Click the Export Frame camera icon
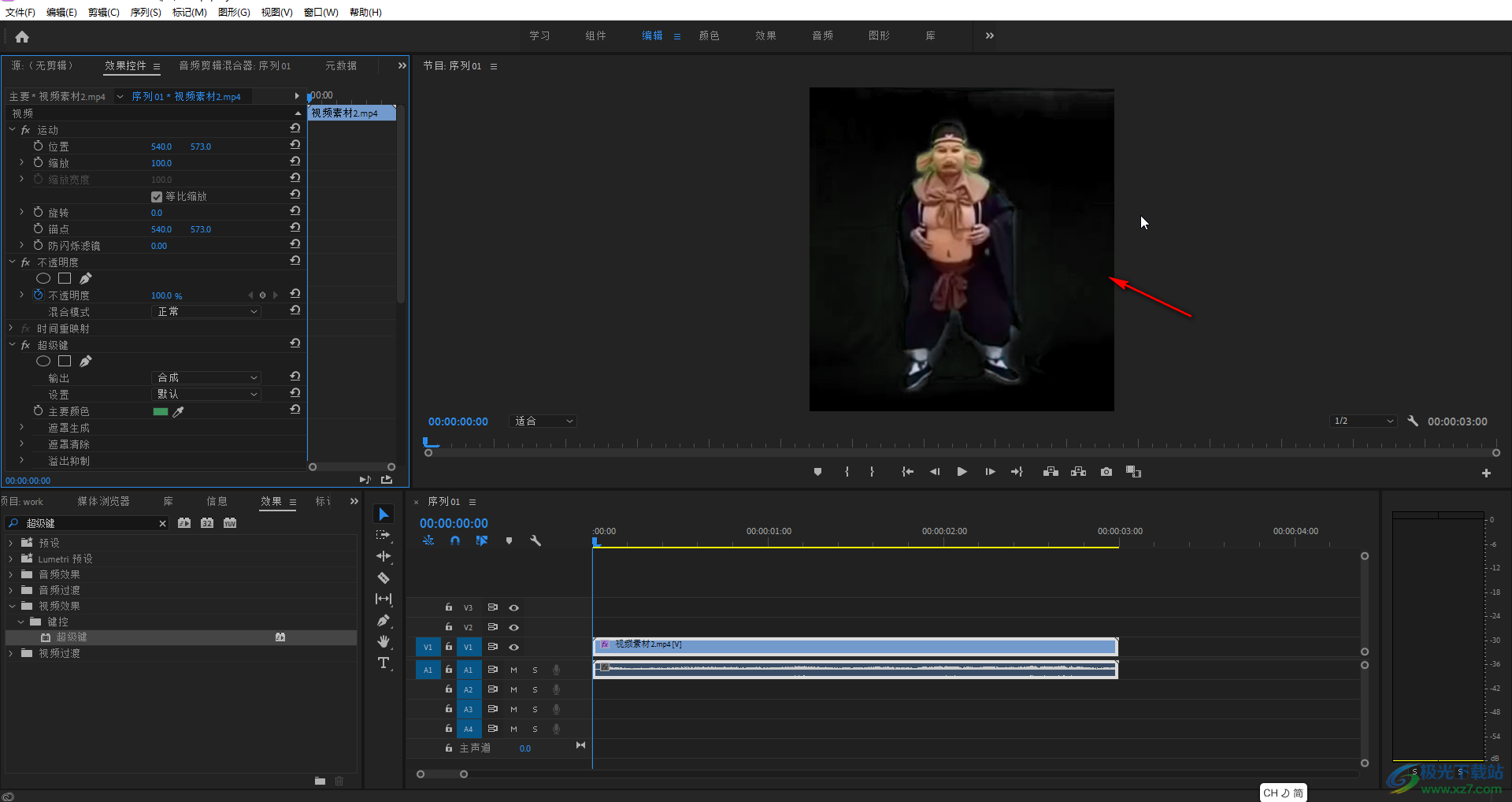The width and height of the screenshot is (1512, 802). click(1106, 472)
